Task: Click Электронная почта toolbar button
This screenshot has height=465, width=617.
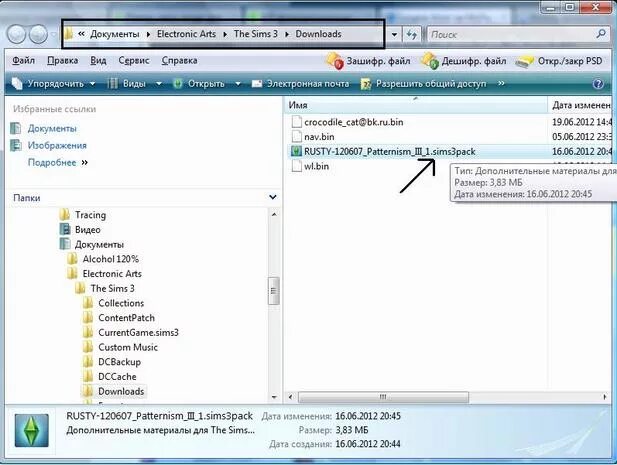Action: 300,84
